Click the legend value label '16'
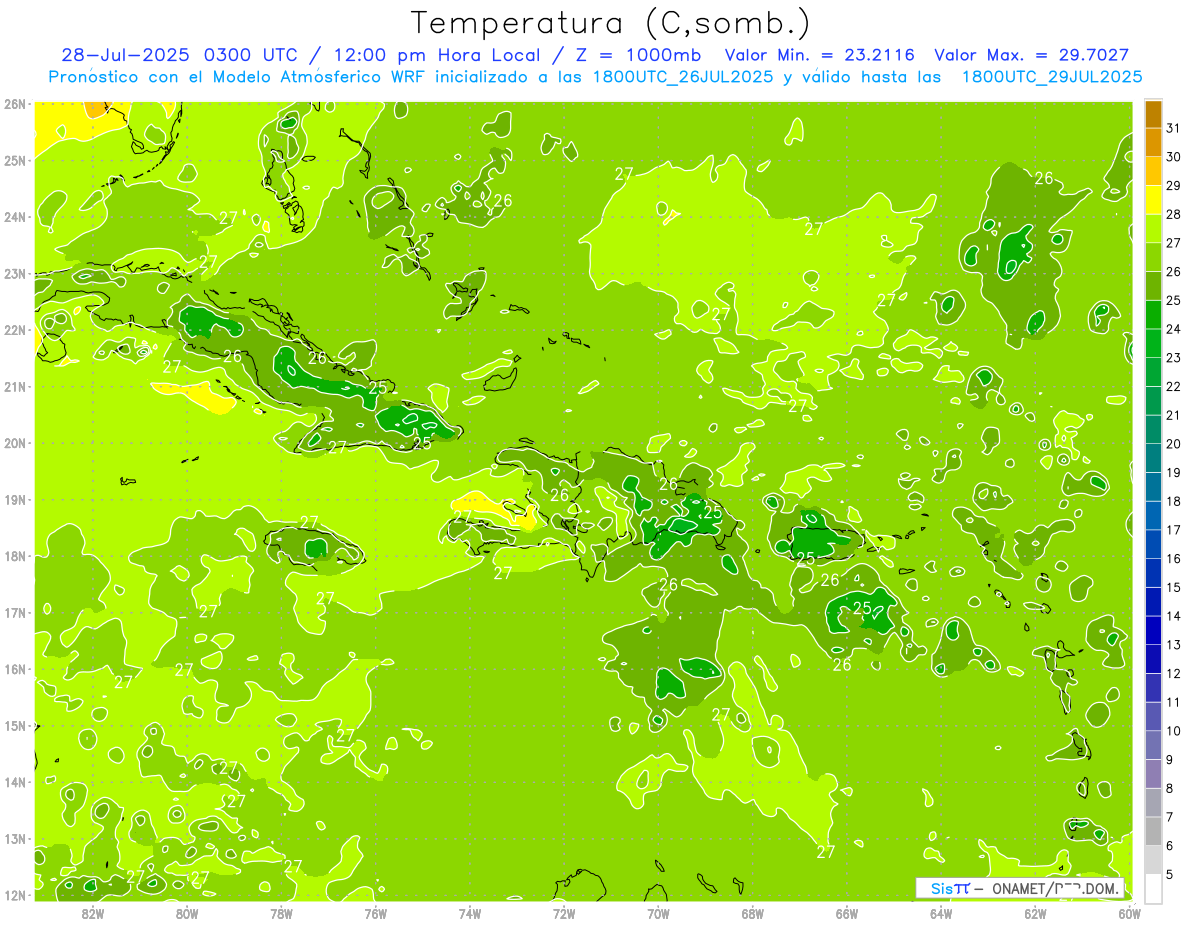Image resolution: width=1200 pixels, height=927 pixels. [x=1174, y=558]
